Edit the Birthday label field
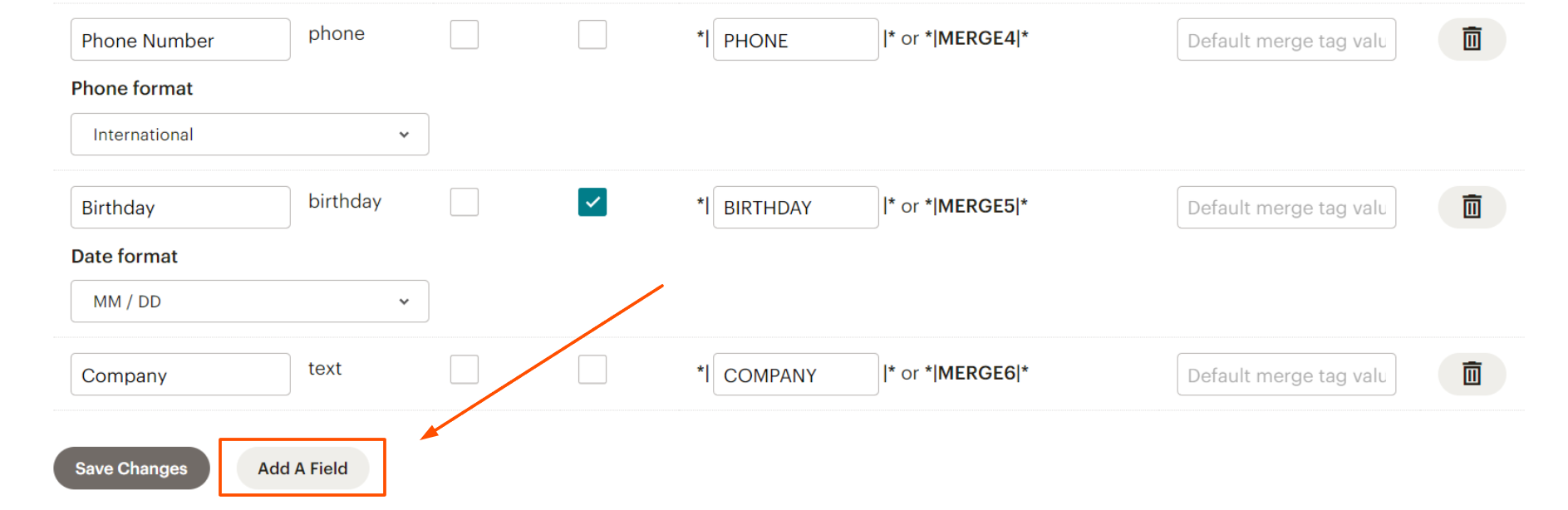The width and height of the screenshot is (1568, 510). point(180,208)
